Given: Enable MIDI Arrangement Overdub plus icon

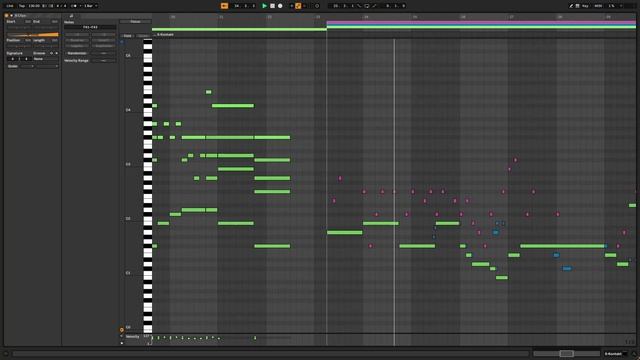Looking at the screenshot, I should click(x=291, y=6).
